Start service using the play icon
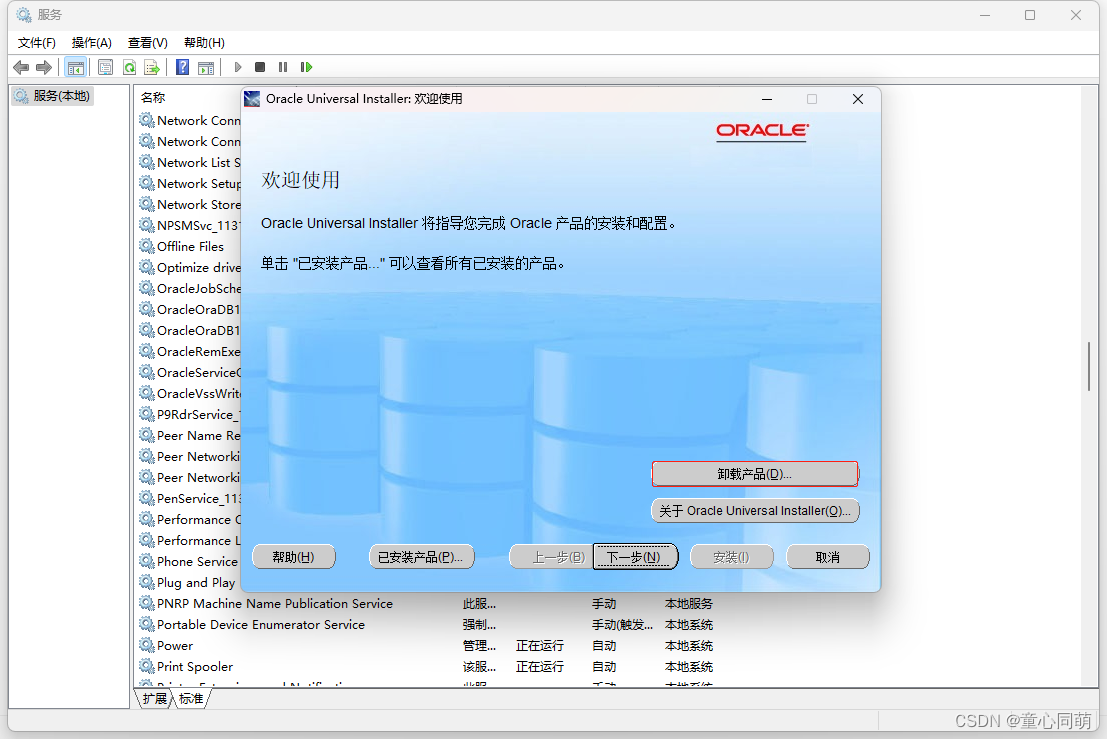The width and height of the screenshot is (1107, 739). 238,67
